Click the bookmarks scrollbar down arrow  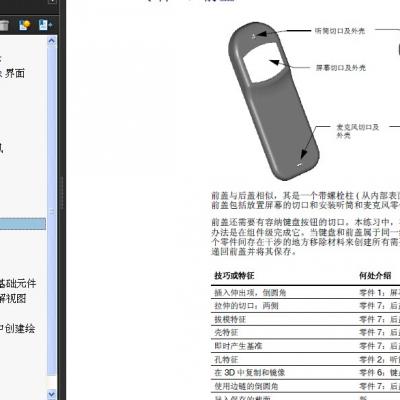(x=52, y=394)
